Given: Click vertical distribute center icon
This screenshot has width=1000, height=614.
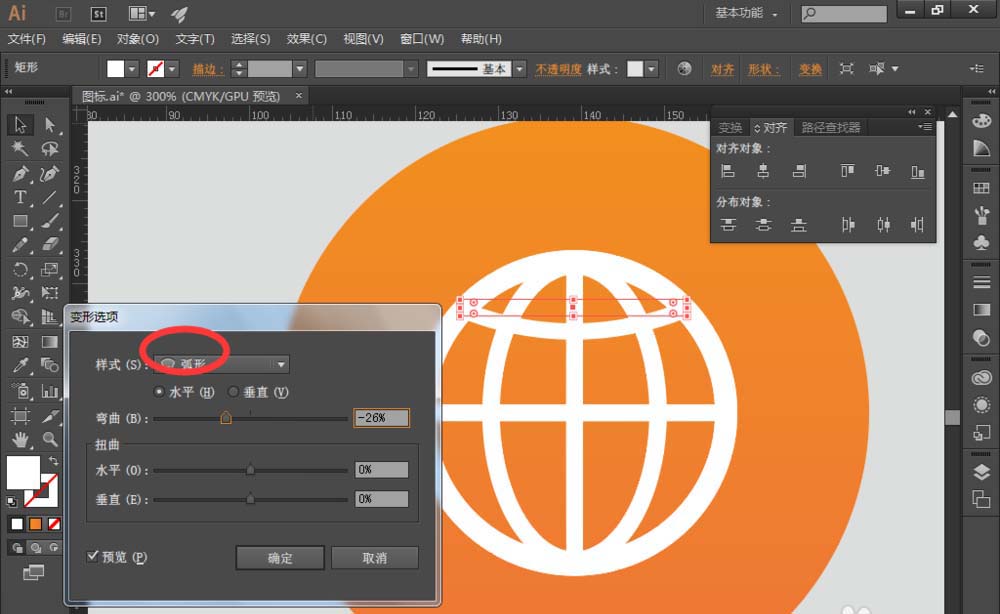Looking at the screenshot, I should tap(763, 224).
